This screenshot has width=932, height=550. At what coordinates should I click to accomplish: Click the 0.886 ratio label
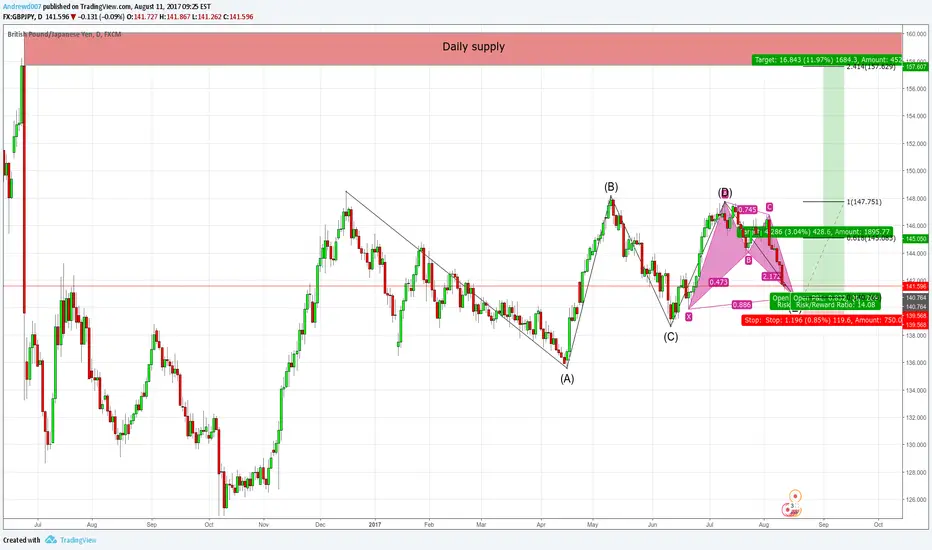[742, 304]
